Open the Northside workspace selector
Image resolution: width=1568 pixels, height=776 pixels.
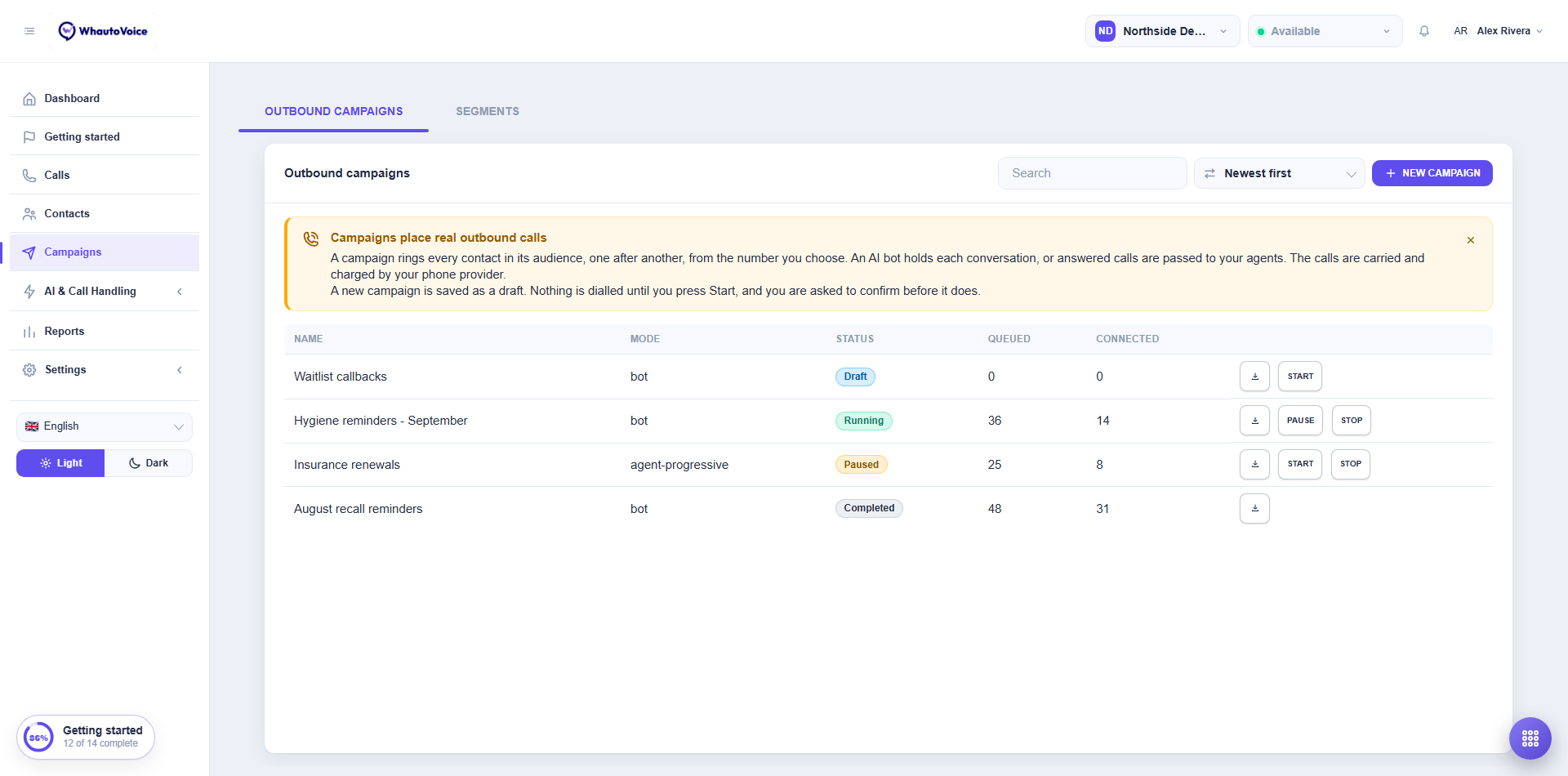1162,31
